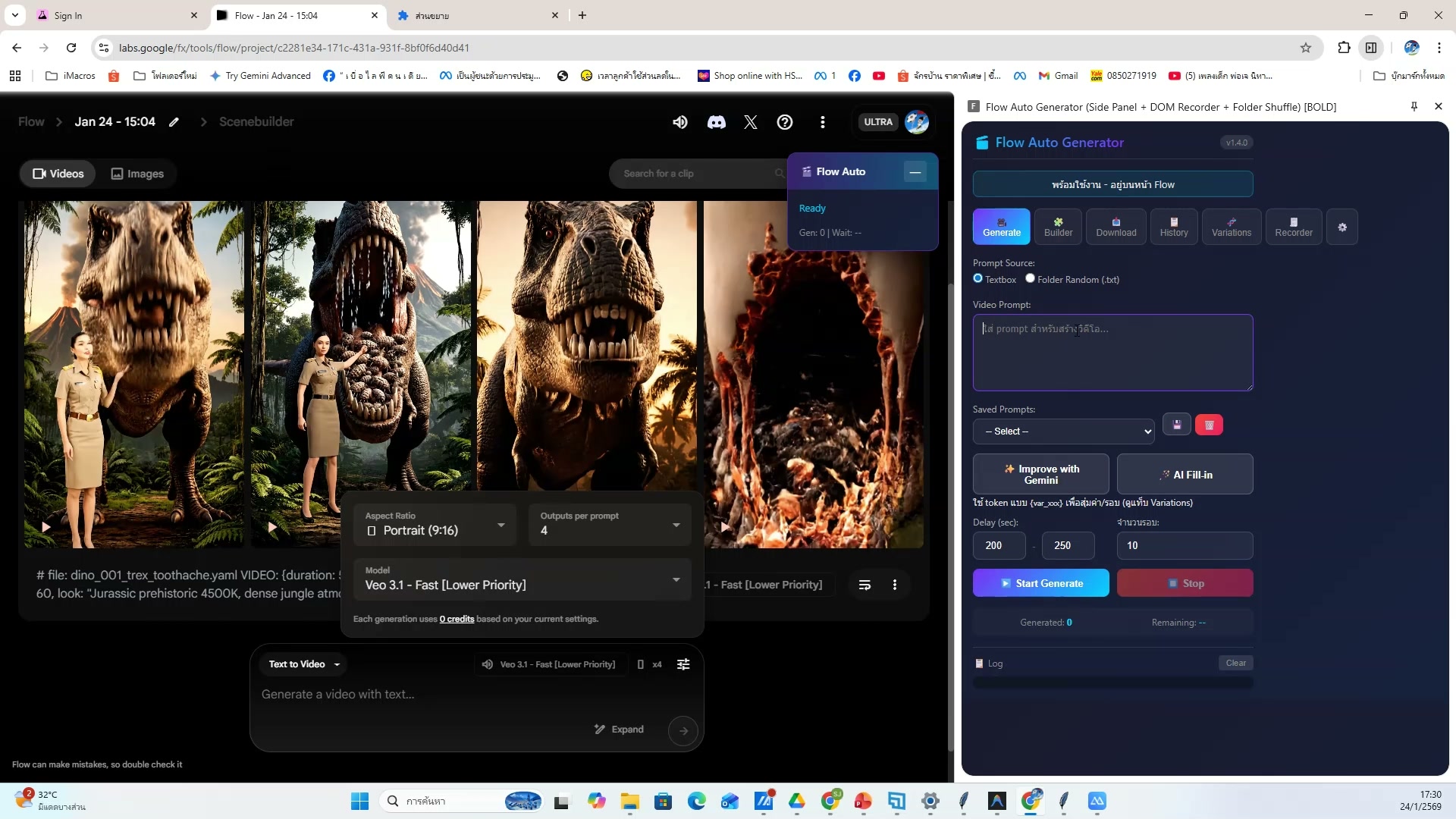Click the red delete saved prompt icon
The height and width of the screenshot is (819, 1456).
coord(1209,425)
